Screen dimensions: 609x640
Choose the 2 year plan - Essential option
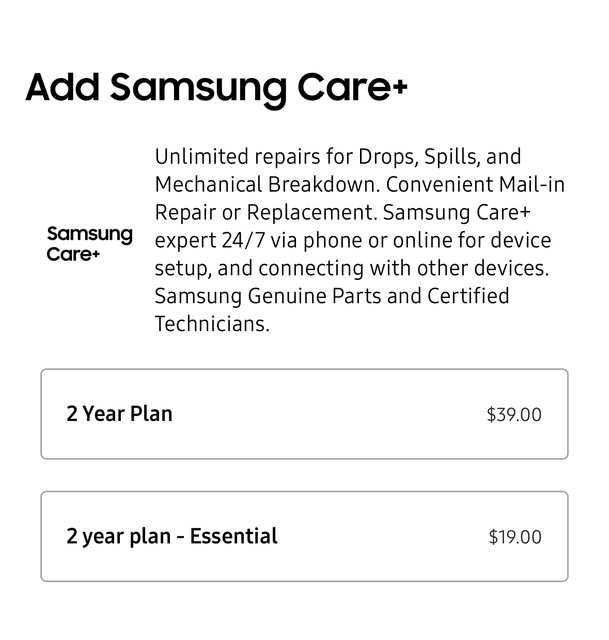[x=304, y=536]
